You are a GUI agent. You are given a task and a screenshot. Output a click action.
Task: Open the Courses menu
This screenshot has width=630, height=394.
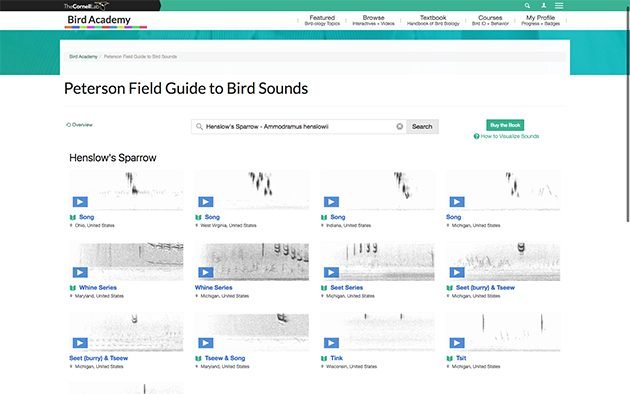[490, 20]
